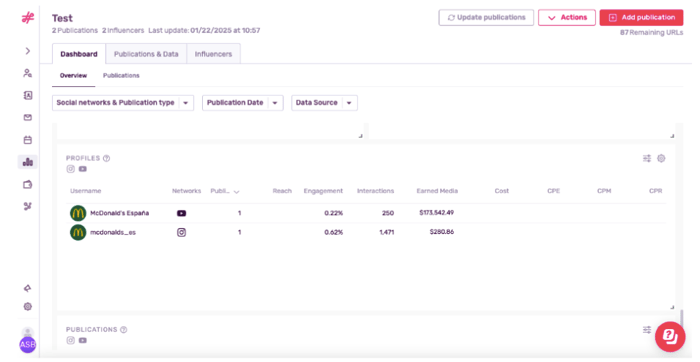Click the Add publication button
The image size is (700, 362).
[x=641, y=17]
